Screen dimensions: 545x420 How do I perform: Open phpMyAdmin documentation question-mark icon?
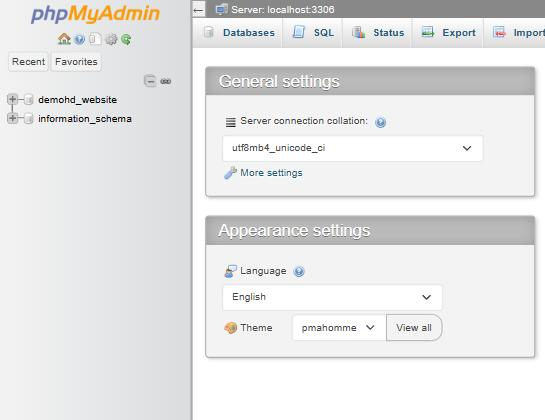point(80,39)
